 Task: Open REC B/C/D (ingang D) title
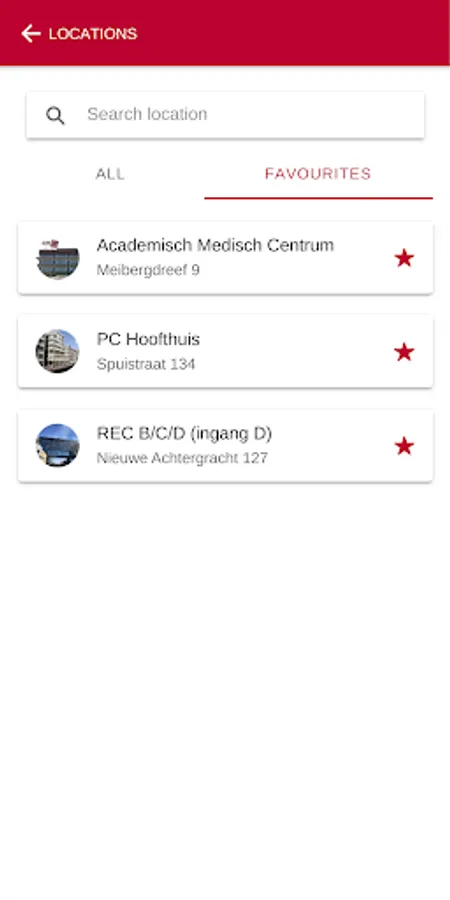click(x=184, y=433)
